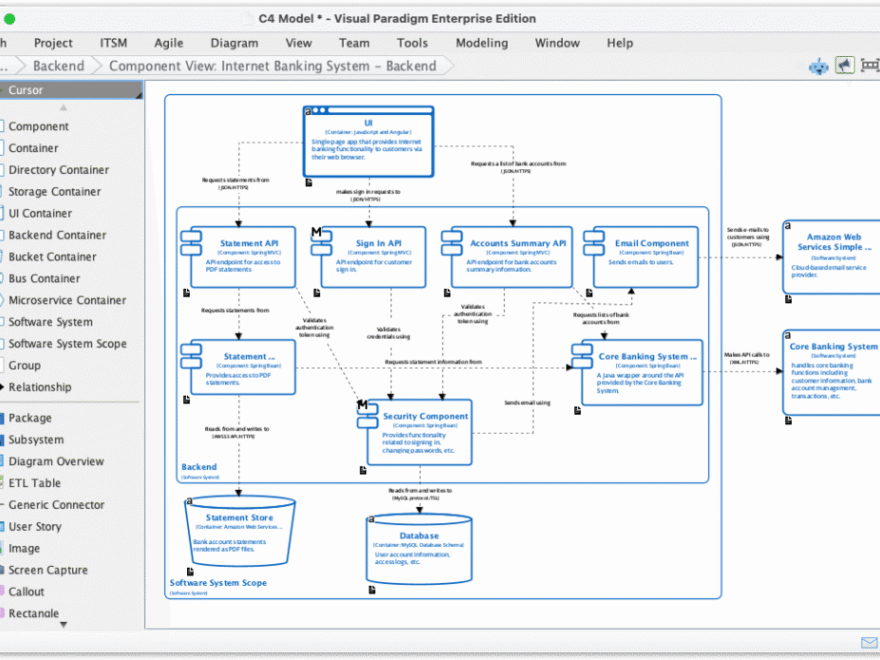The width and height of the screenshot is (880, 660).
Task: Toggle the presentation megaphone tool
Action: coord(844,65)
